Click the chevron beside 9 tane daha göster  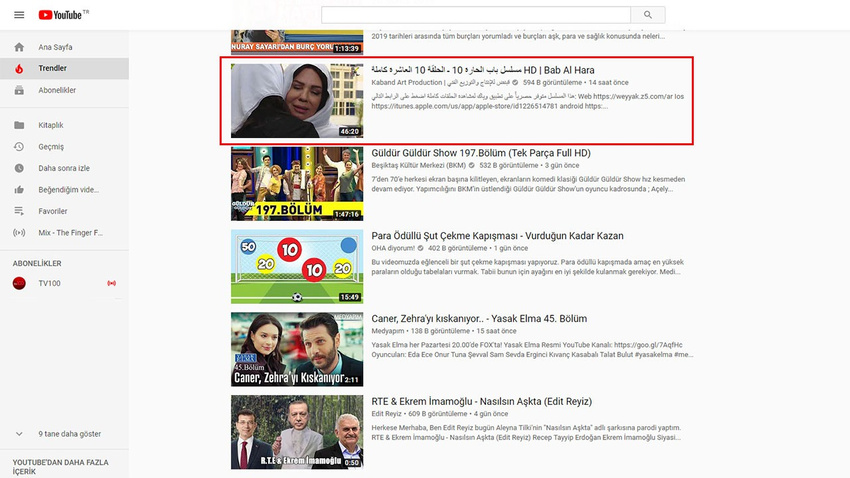[x=19, y=434]
